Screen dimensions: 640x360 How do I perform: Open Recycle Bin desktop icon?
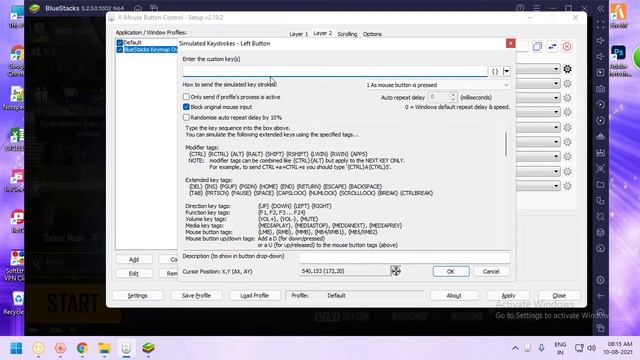point(15,304)
